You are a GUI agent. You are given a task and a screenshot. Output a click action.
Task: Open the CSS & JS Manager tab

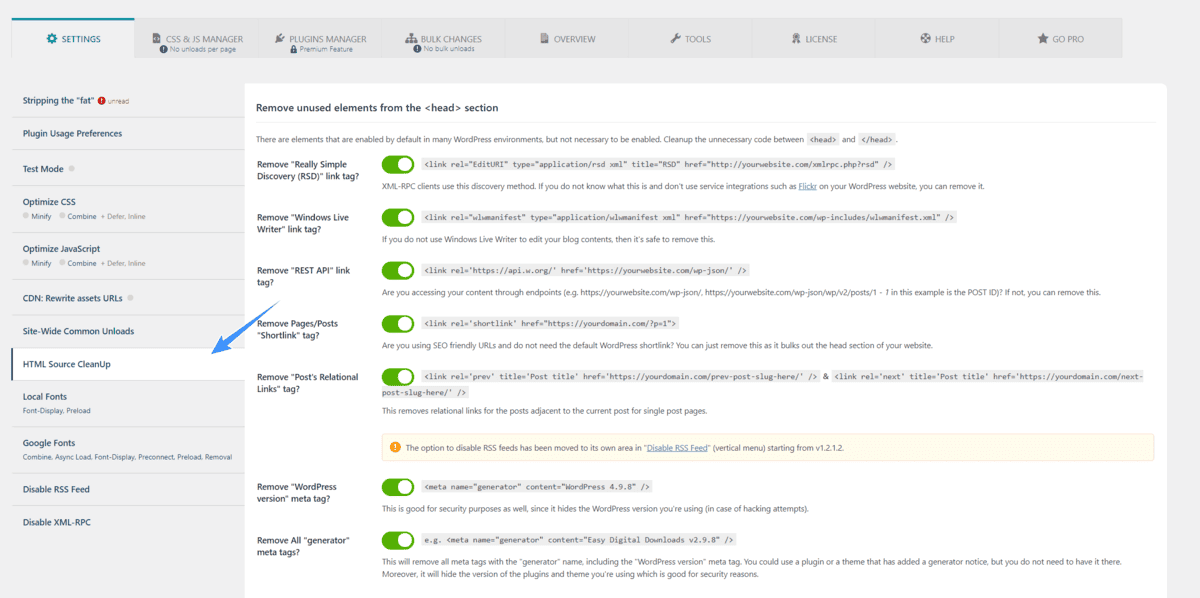(197, 39)
